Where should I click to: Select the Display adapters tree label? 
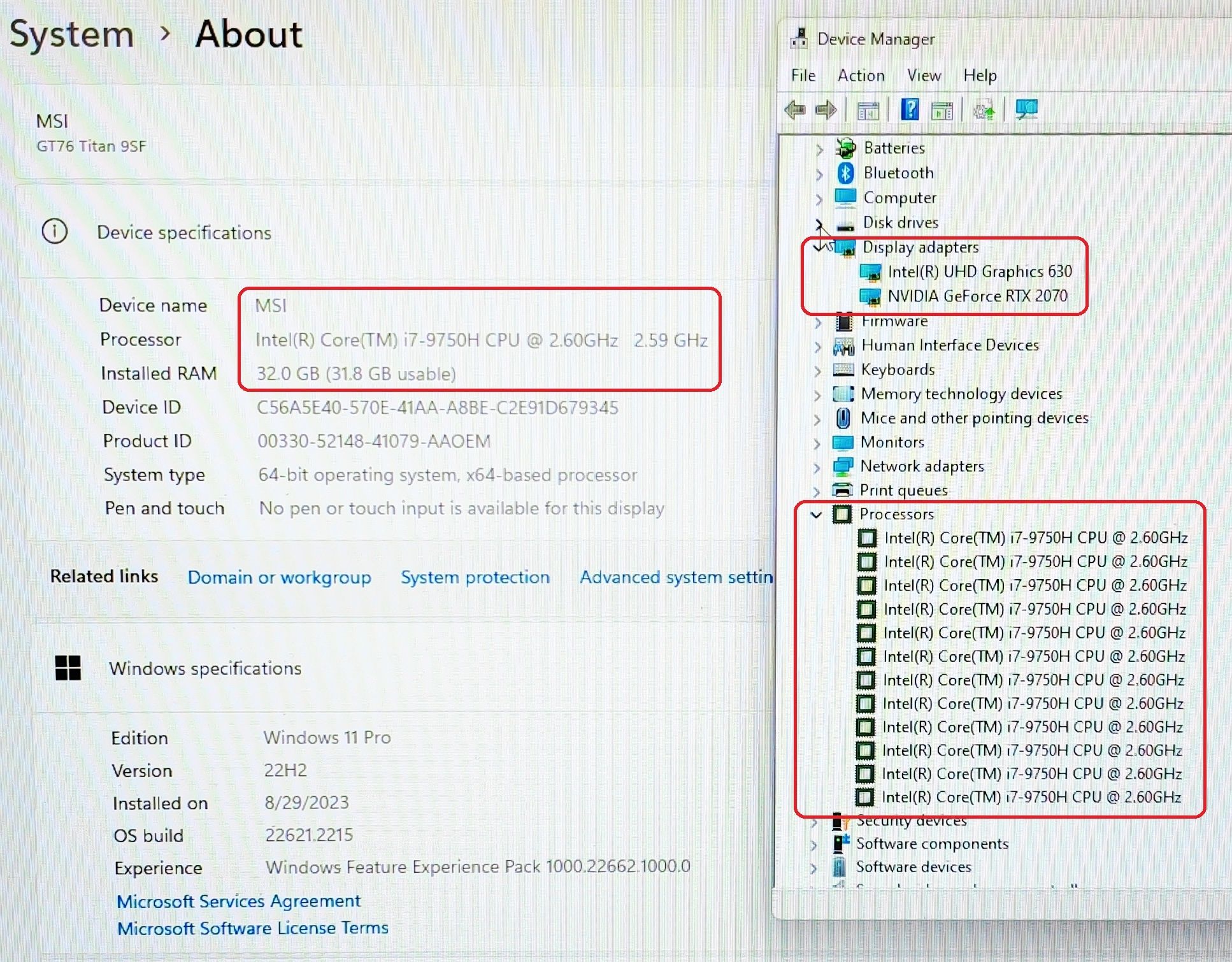[x=920, y=247]
